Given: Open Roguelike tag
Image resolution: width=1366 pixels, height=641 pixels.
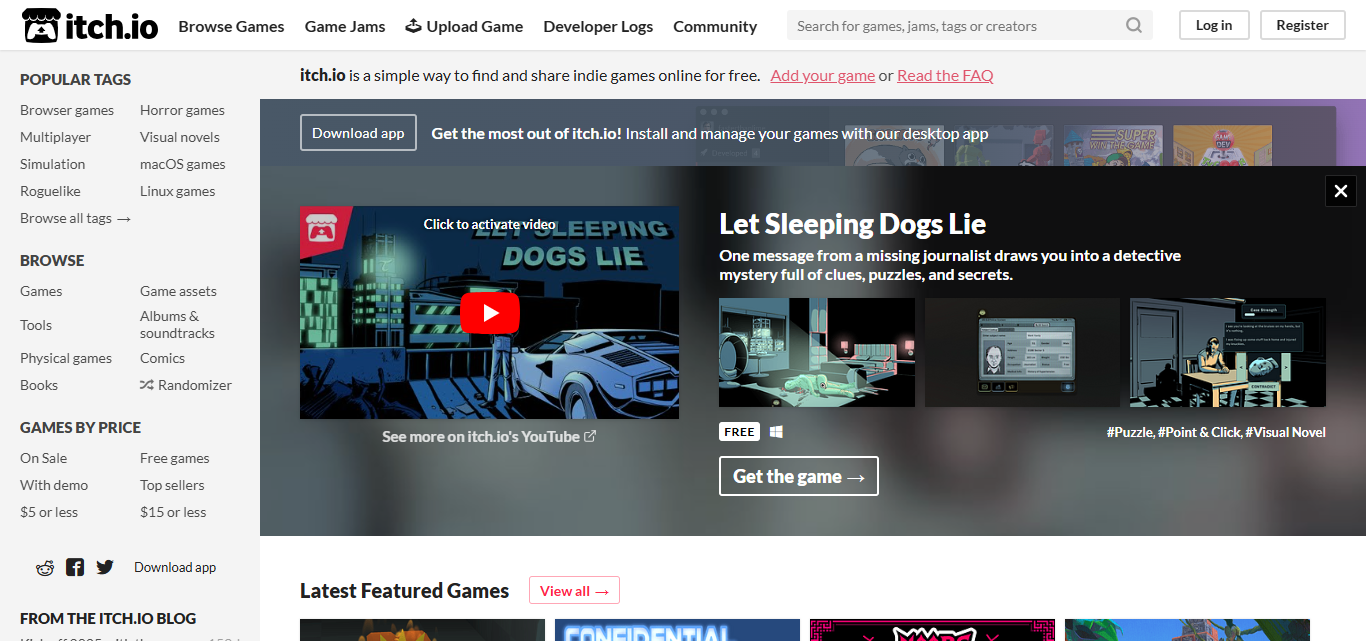Looking at the screenshot, I should tap(50, 191).
